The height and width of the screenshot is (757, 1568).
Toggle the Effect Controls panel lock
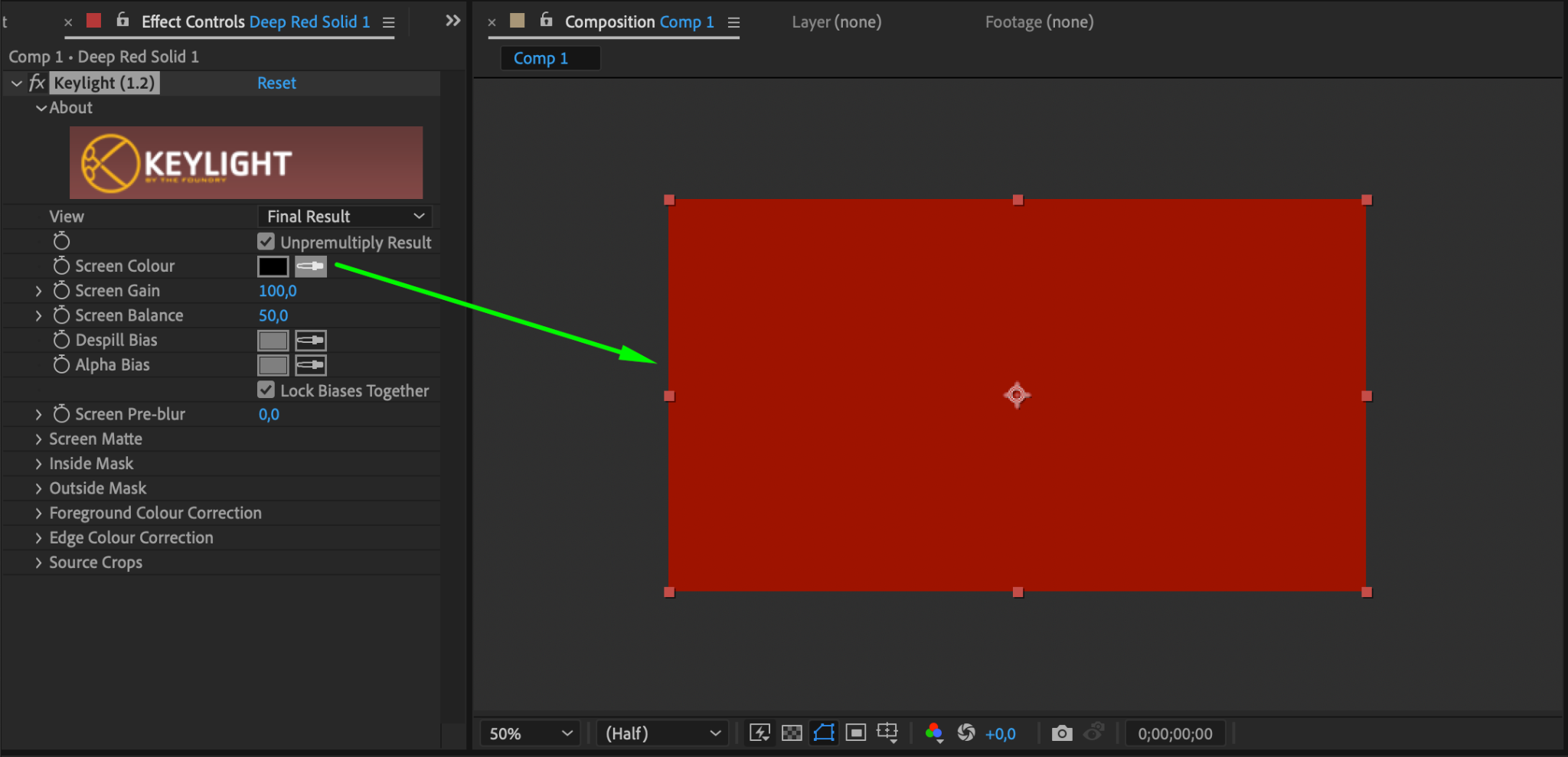(x=122, y=21)
